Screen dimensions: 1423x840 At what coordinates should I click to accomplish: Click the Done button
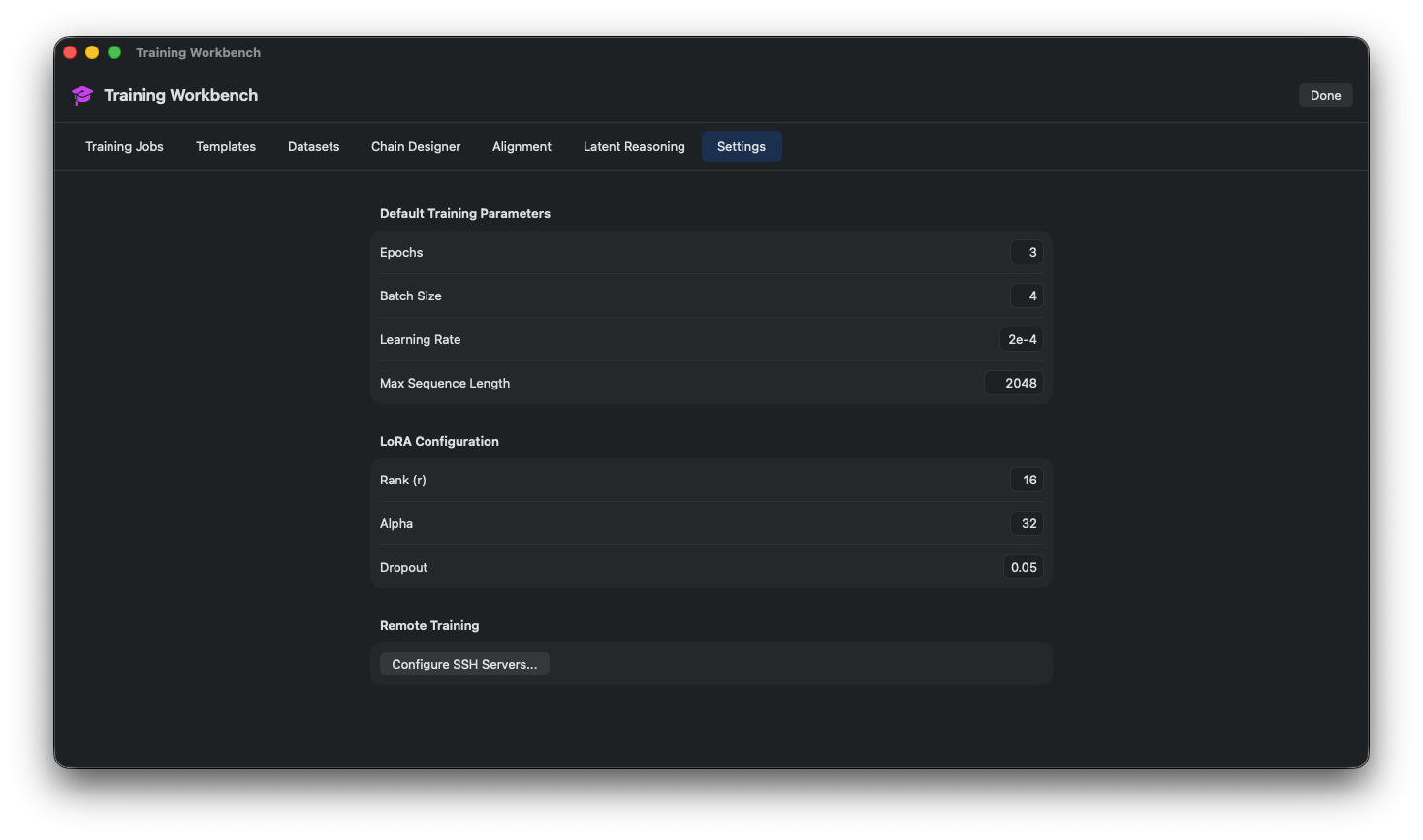(1325, 95)
